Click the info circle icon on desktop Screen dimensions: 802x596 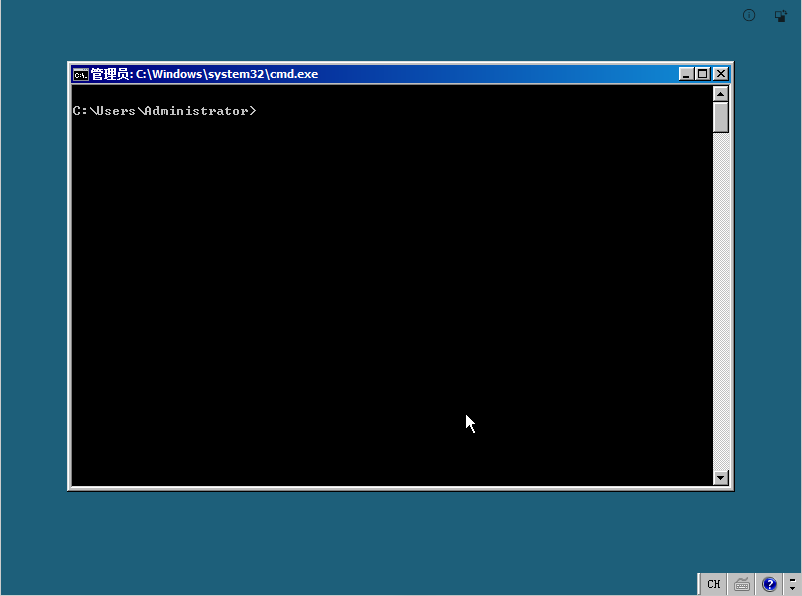click(x=748, y=15)
